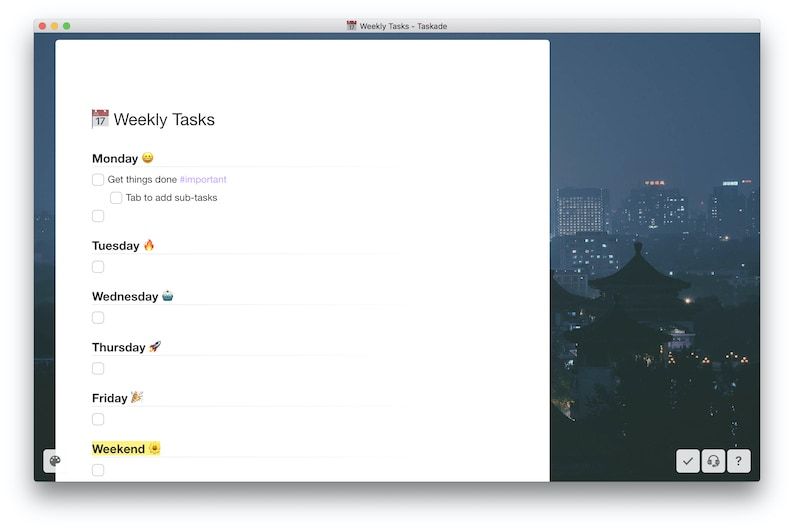Click the checkmark button at bottom right

coord(687,461)
